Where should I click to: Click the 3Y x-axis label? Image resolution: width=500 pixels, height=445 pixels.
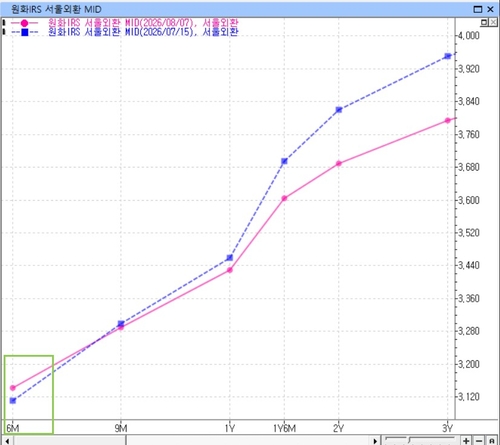[x=447, y=428]
